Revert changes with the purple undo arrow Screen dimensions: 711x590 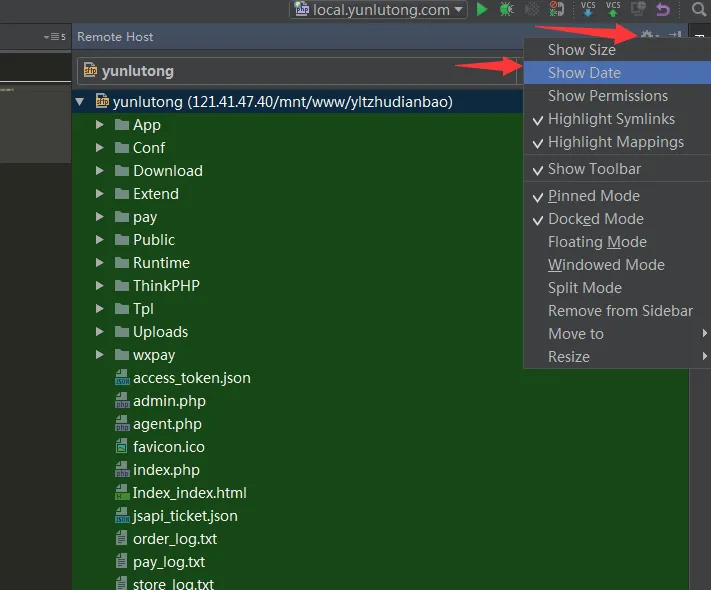[663, 9]
